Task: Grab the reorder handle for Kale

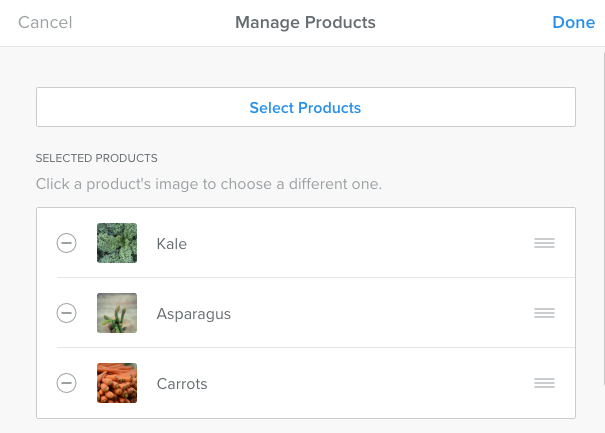Action: pyautogui.click(x=544, y=243)
